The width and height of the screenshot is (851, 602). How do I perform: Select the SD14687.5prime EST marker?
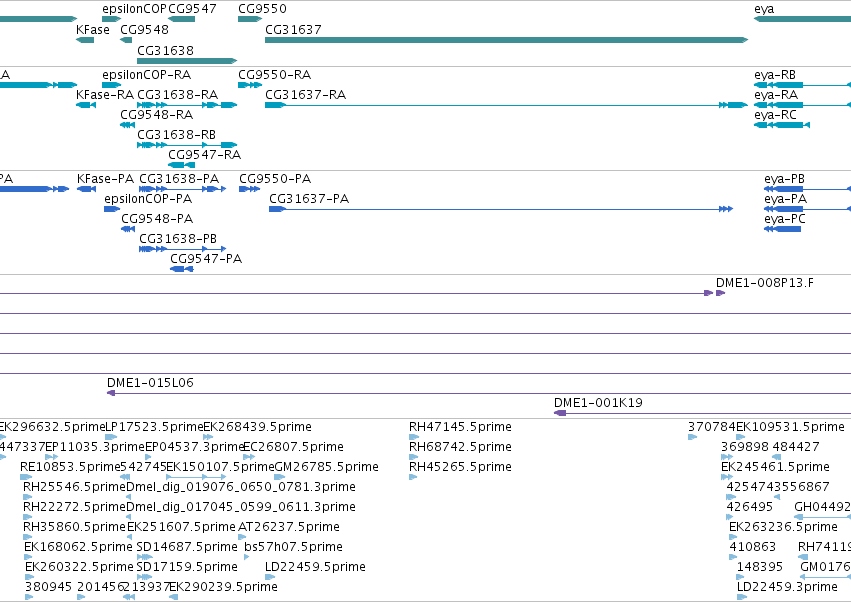(x=144, y=557)
